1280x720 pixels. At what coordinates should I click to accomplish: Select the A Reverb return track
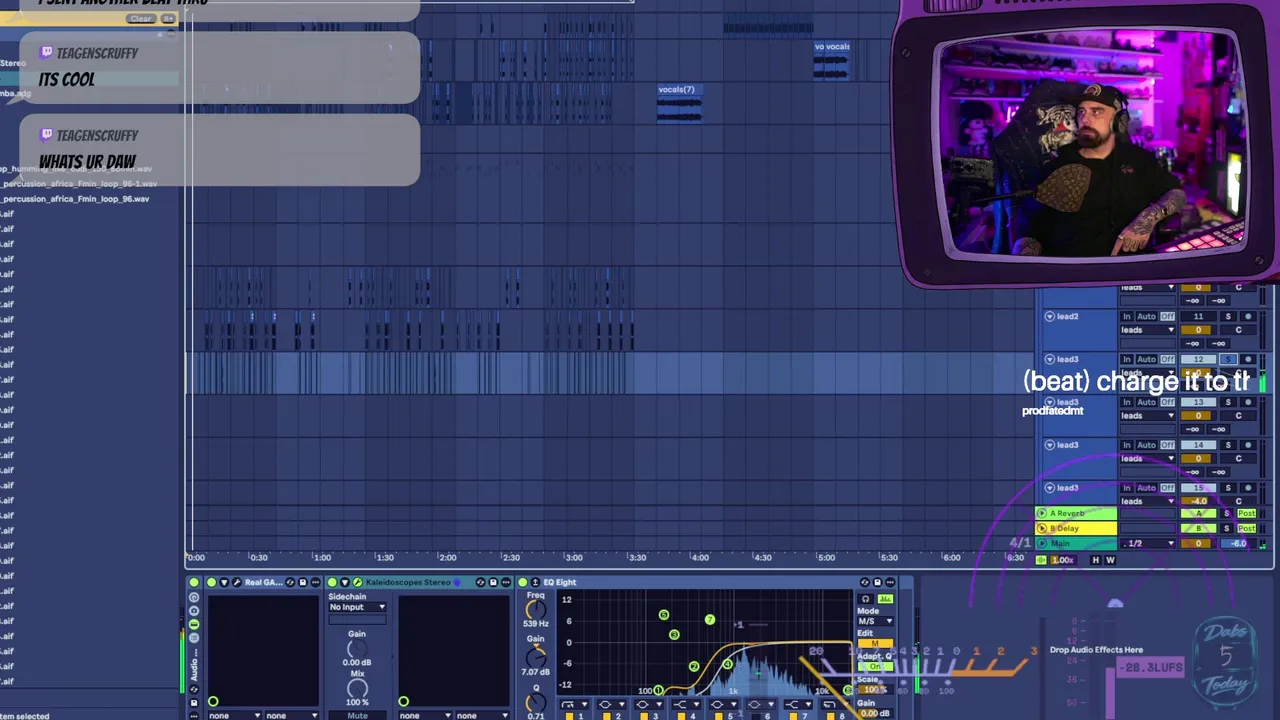click(x=1076, y=513)
